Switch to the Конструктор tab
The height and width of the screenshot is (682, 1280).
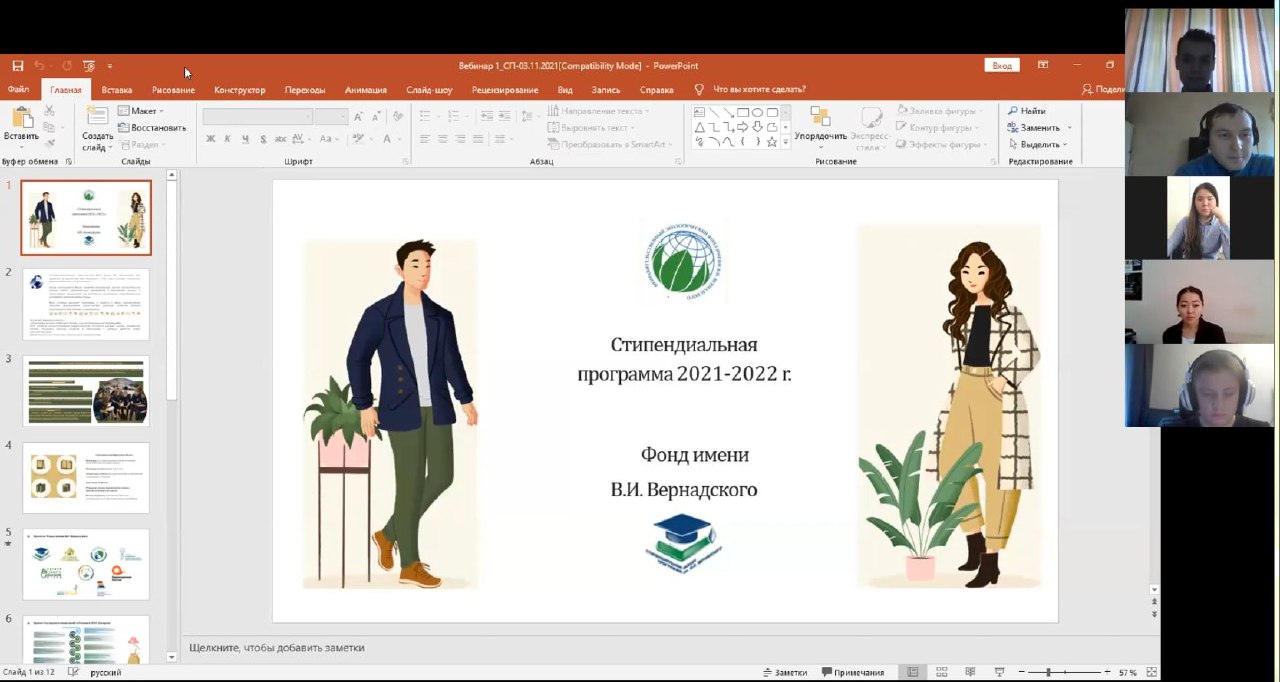240,90
